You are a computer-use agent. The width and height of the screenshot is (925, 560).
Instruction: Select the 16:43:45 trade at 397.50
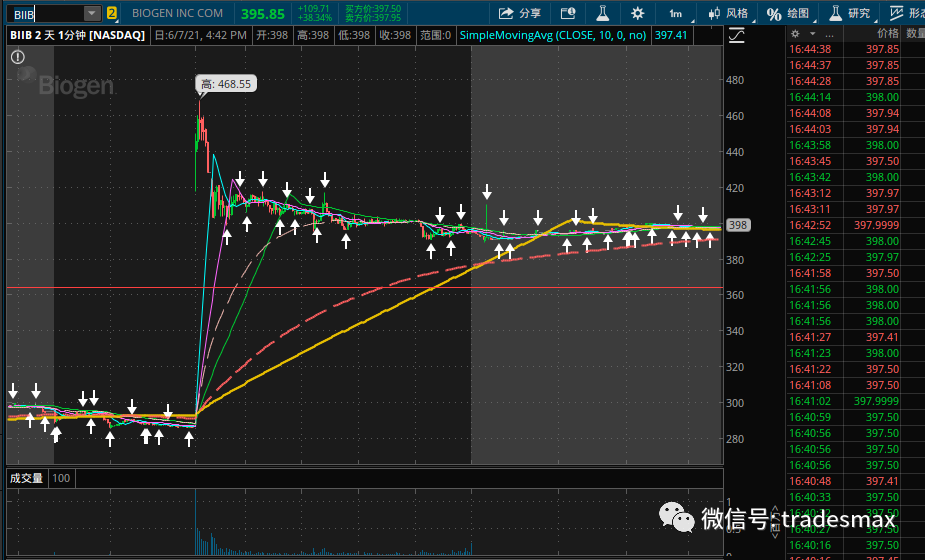coord(855,161)
